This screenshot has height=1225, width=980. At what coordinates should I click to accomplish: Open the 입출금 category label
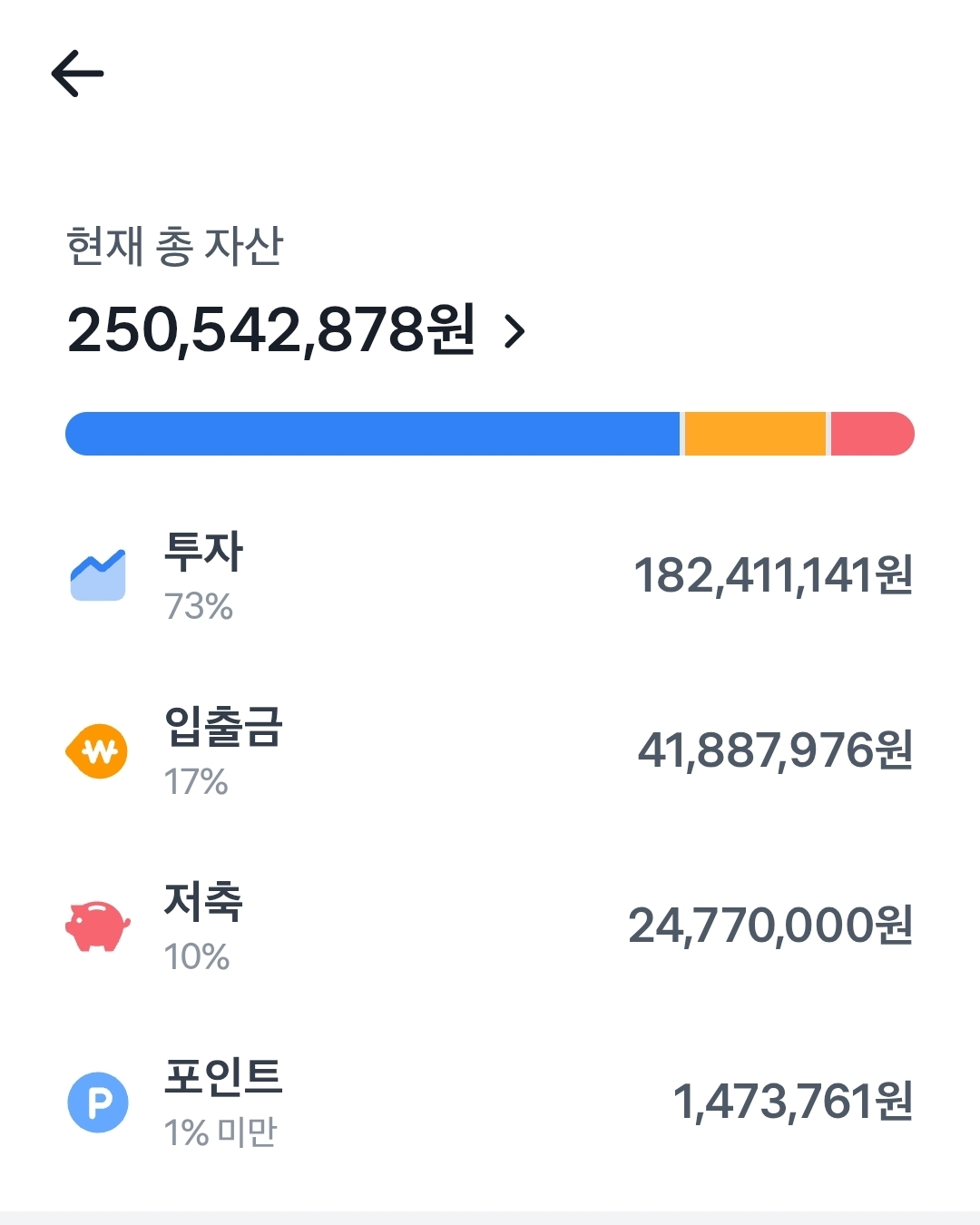point(223,727)
